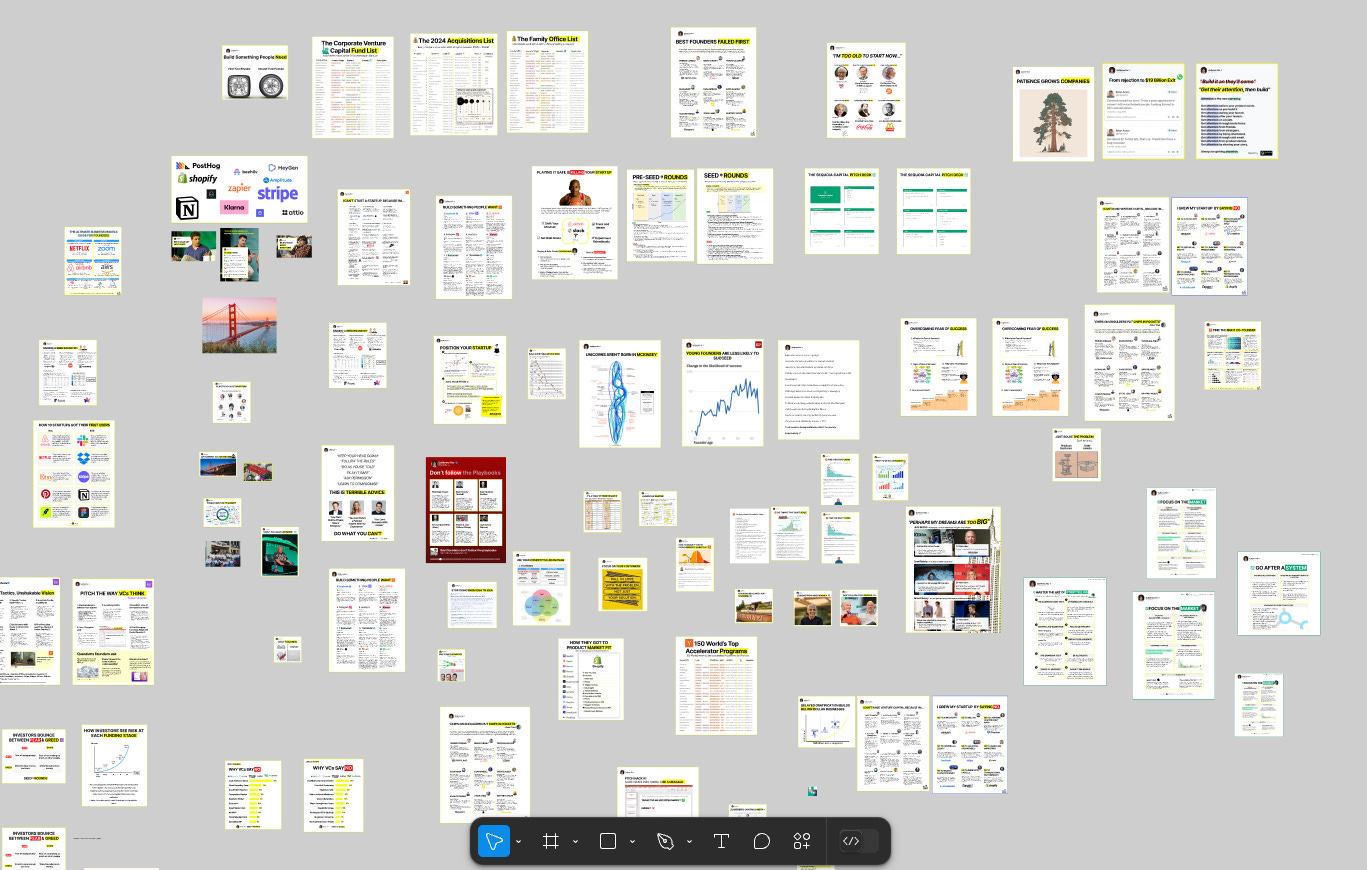Select the Pre-Seed Rounds frame
The width and height of the screenshot is (1367, 870).
pyautogui.click(x=661, y=215)
